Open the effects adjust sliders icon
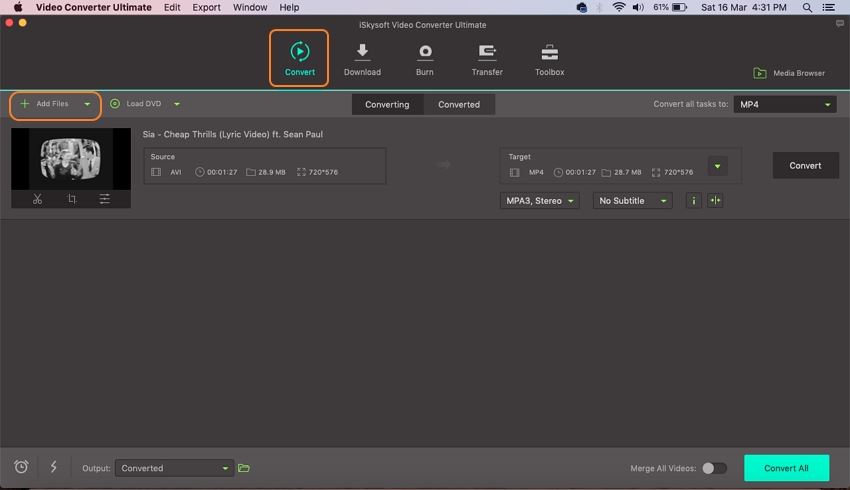This screenshot has width=850, height=490. coord(104,199)
